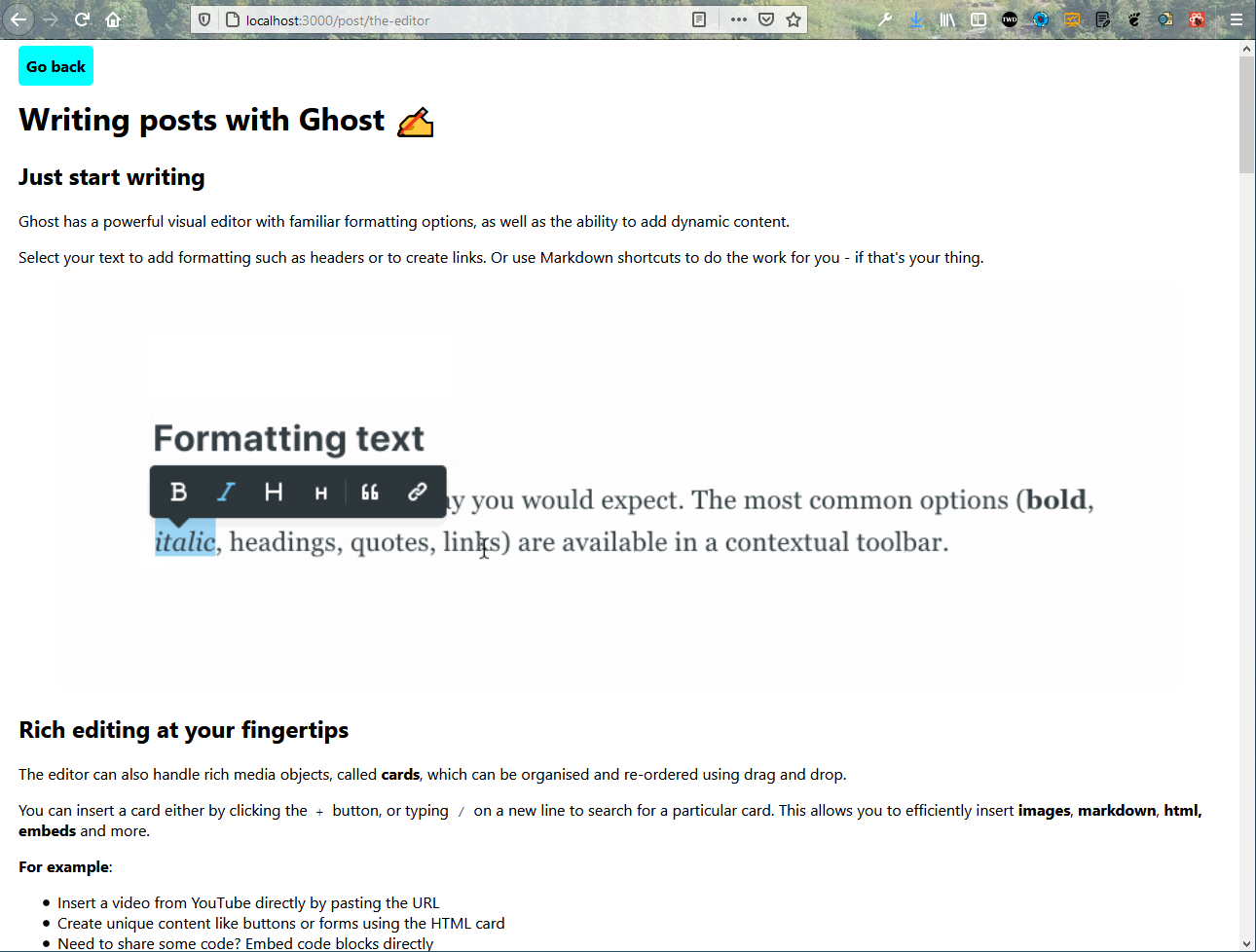Click the GNOME foot extension icon
The height and width of the screenshot is (952, 1256).
[1134, 19]
